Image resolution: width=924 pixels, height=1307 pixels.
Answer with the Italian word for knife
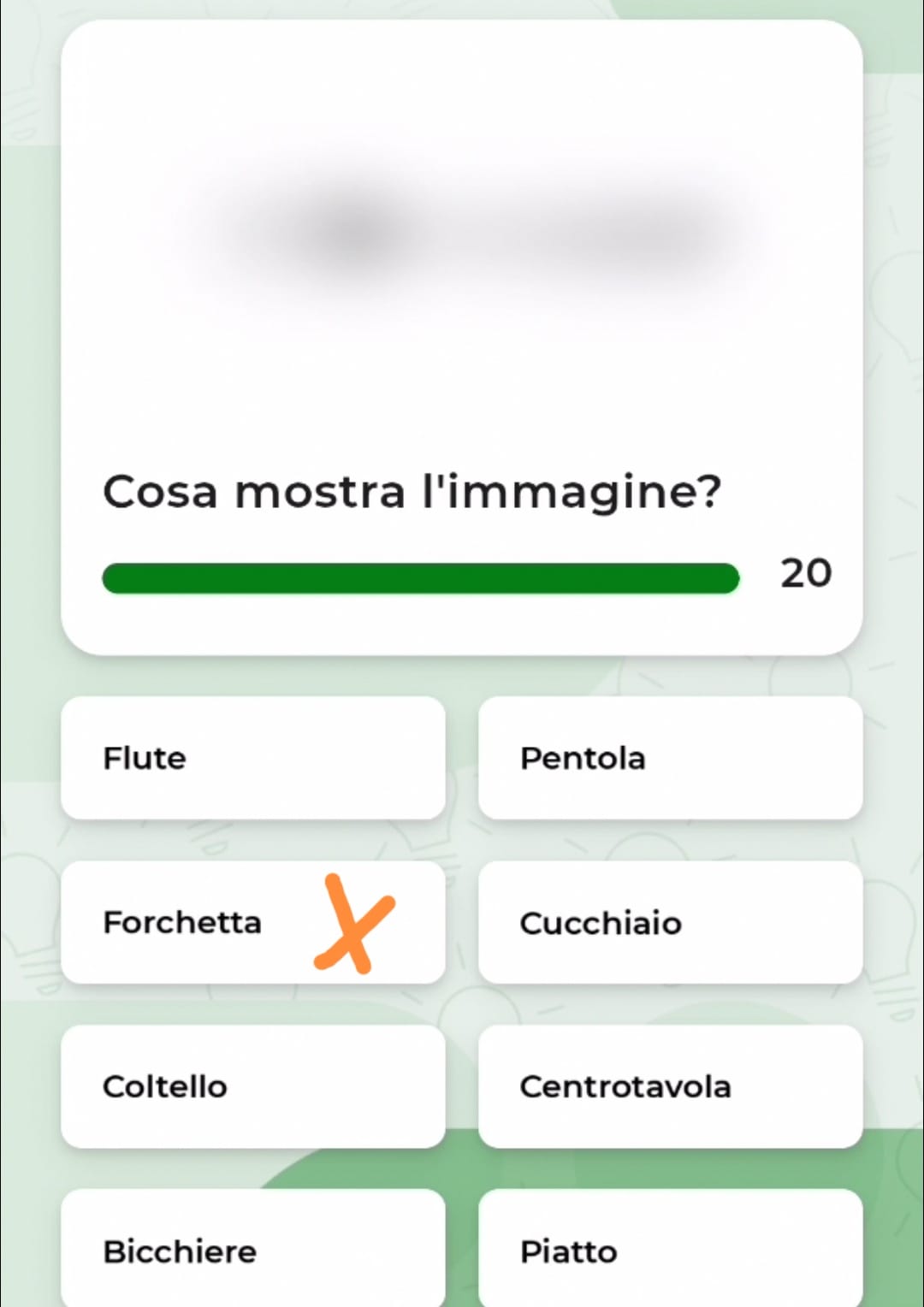pyautogui.click(x=252, y=1086)
